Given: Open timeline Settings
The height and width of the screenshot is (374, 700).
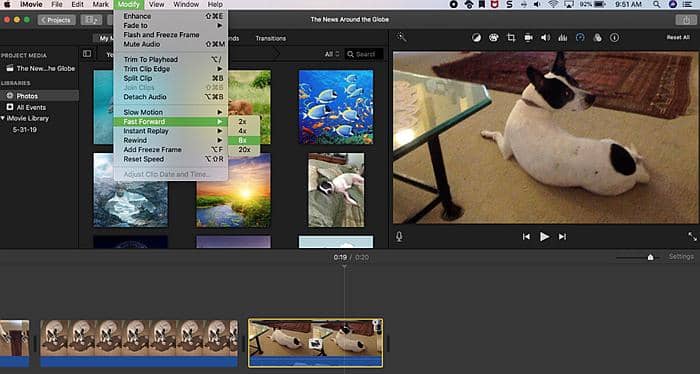Looking at the screenshot, I should tap(681, 257).
